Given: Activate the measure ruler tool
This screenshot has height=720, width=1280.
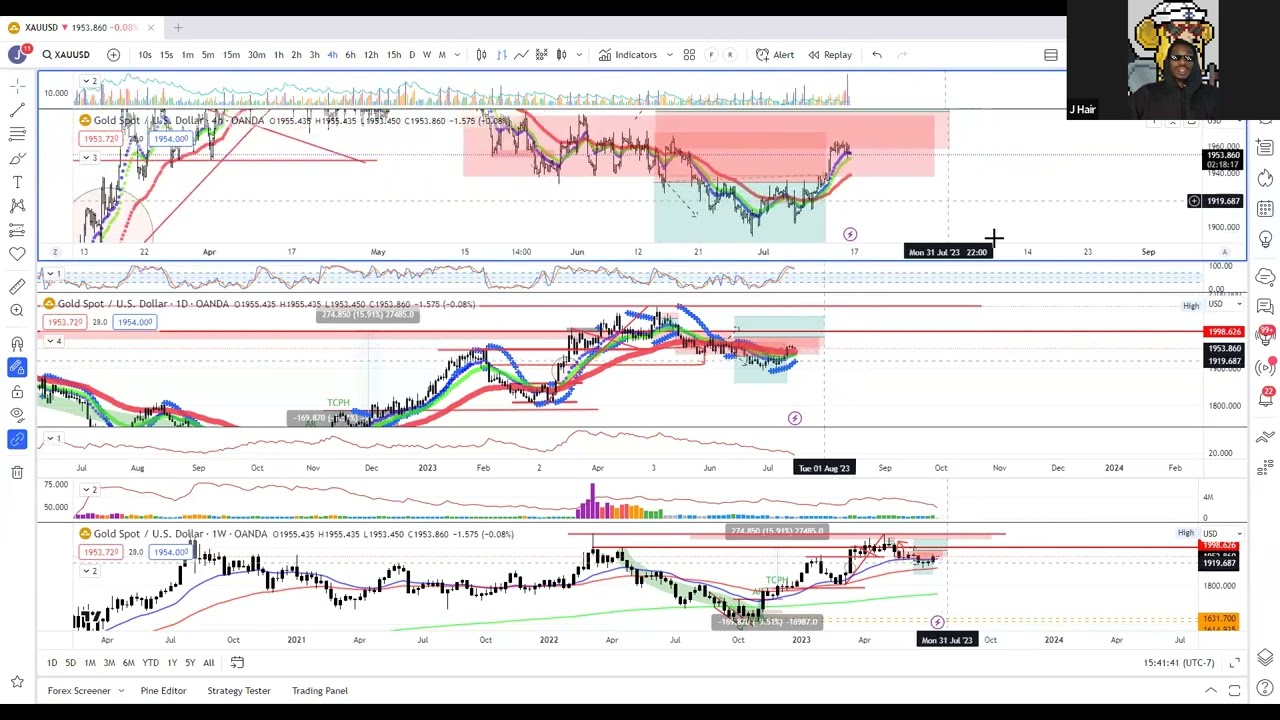Looking at the screenshot, I should (17, 287).
